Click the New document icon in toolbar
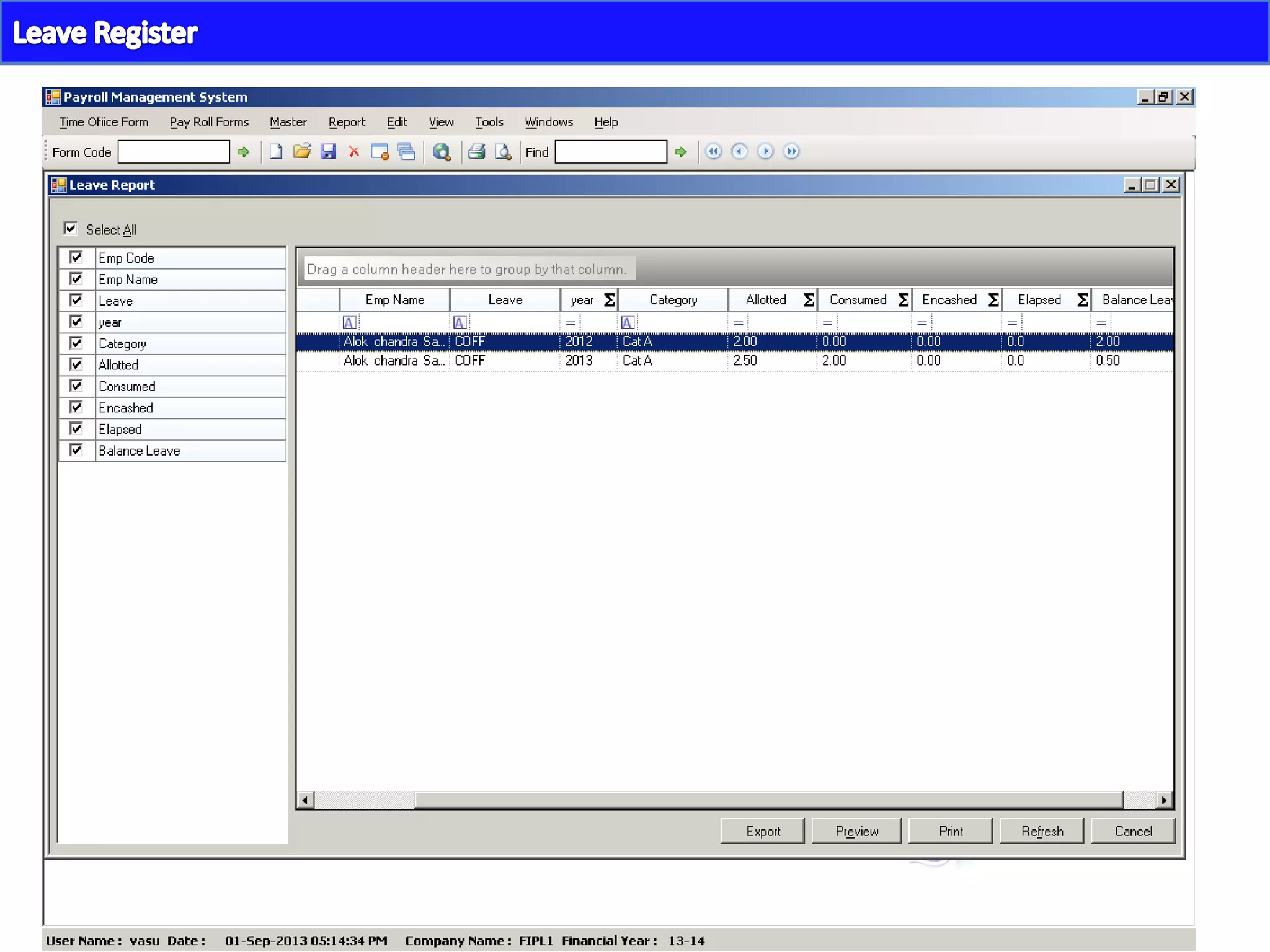This screenshot has height=952, width=1270. (x=276, y=152)
